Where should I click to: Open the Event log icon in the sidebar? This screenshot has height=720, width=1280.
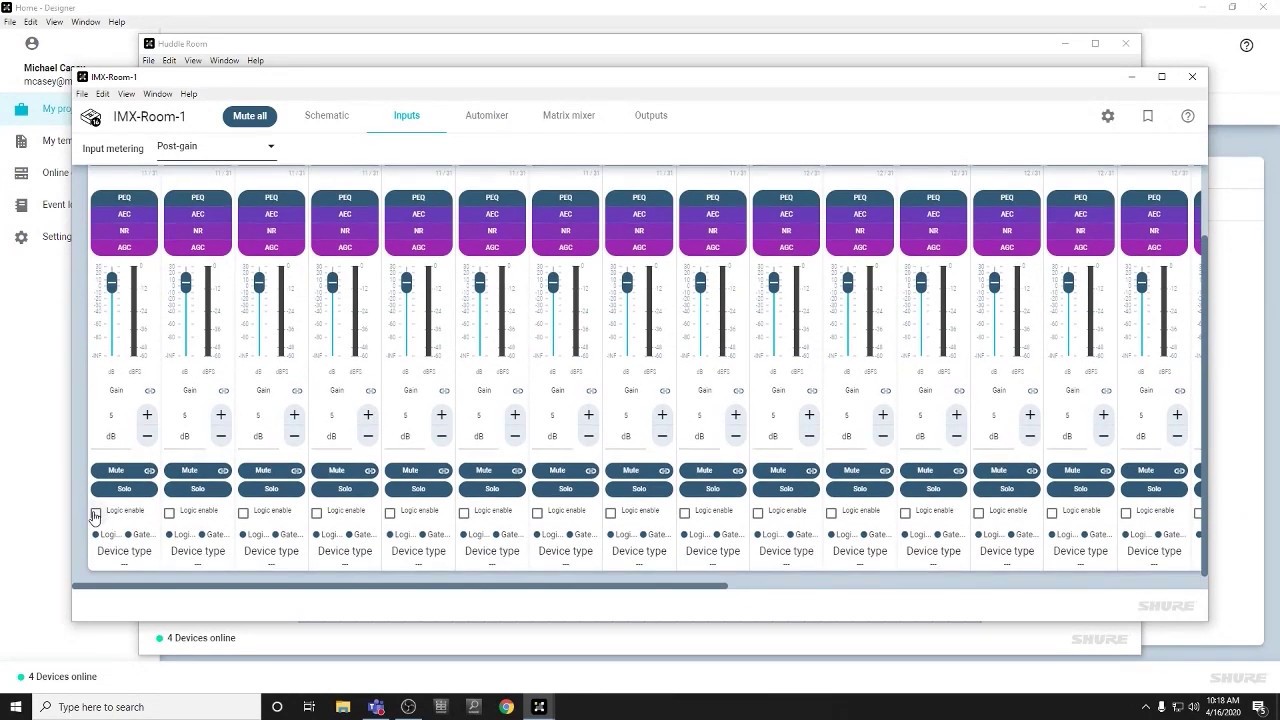pyautogui.click(x=21, y=205)
